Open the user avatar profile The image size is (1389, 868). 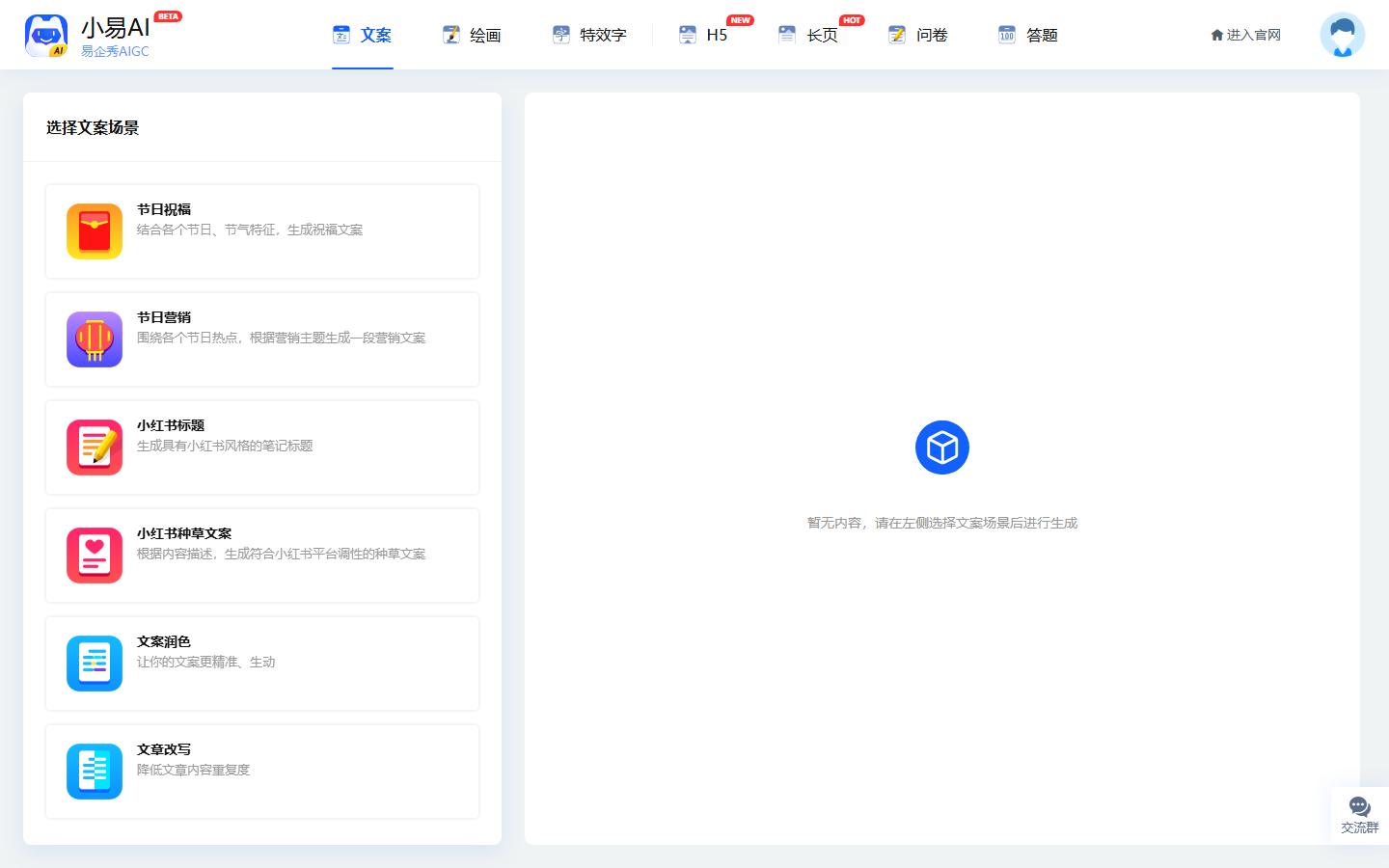[1343, 35]
